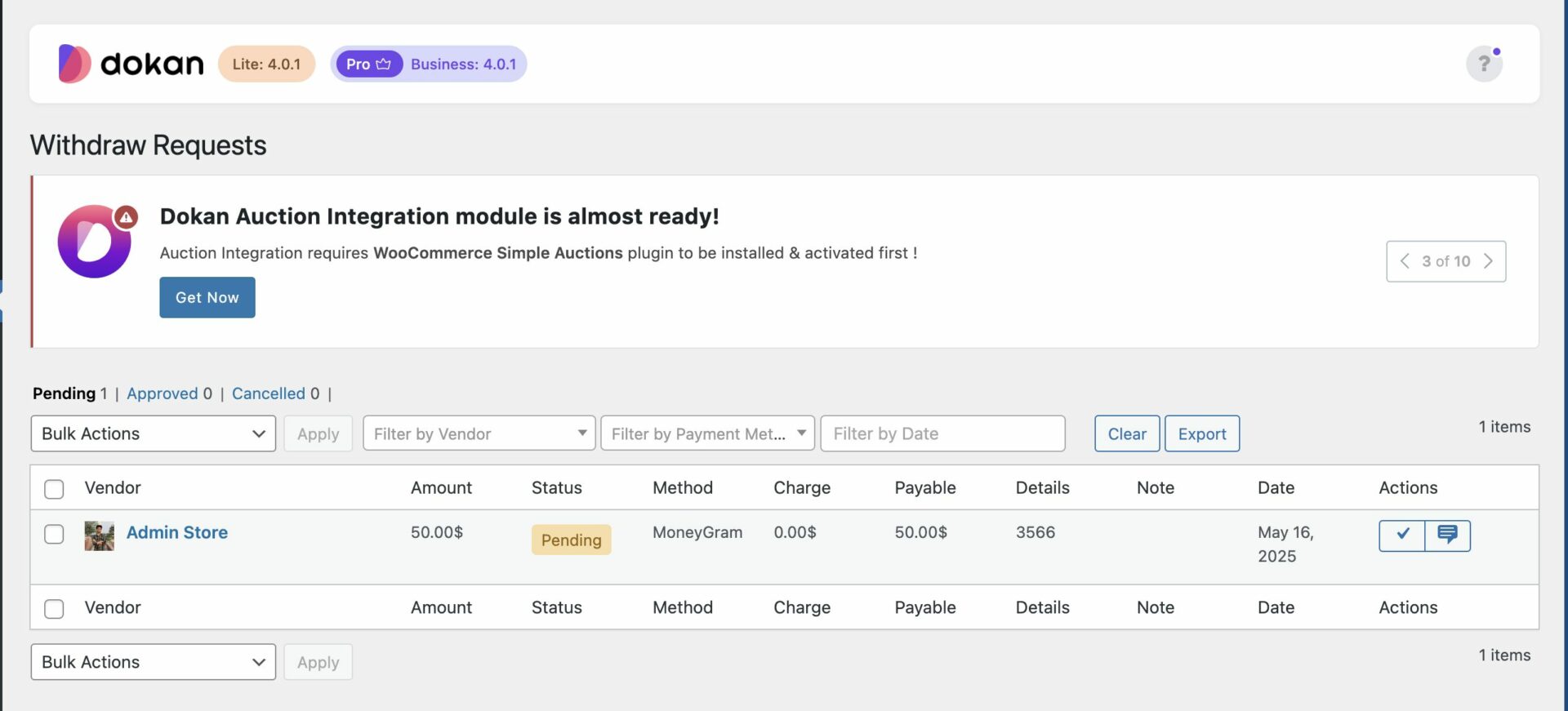Click the Pro crown badge
1568x711 pixels.
369,64
